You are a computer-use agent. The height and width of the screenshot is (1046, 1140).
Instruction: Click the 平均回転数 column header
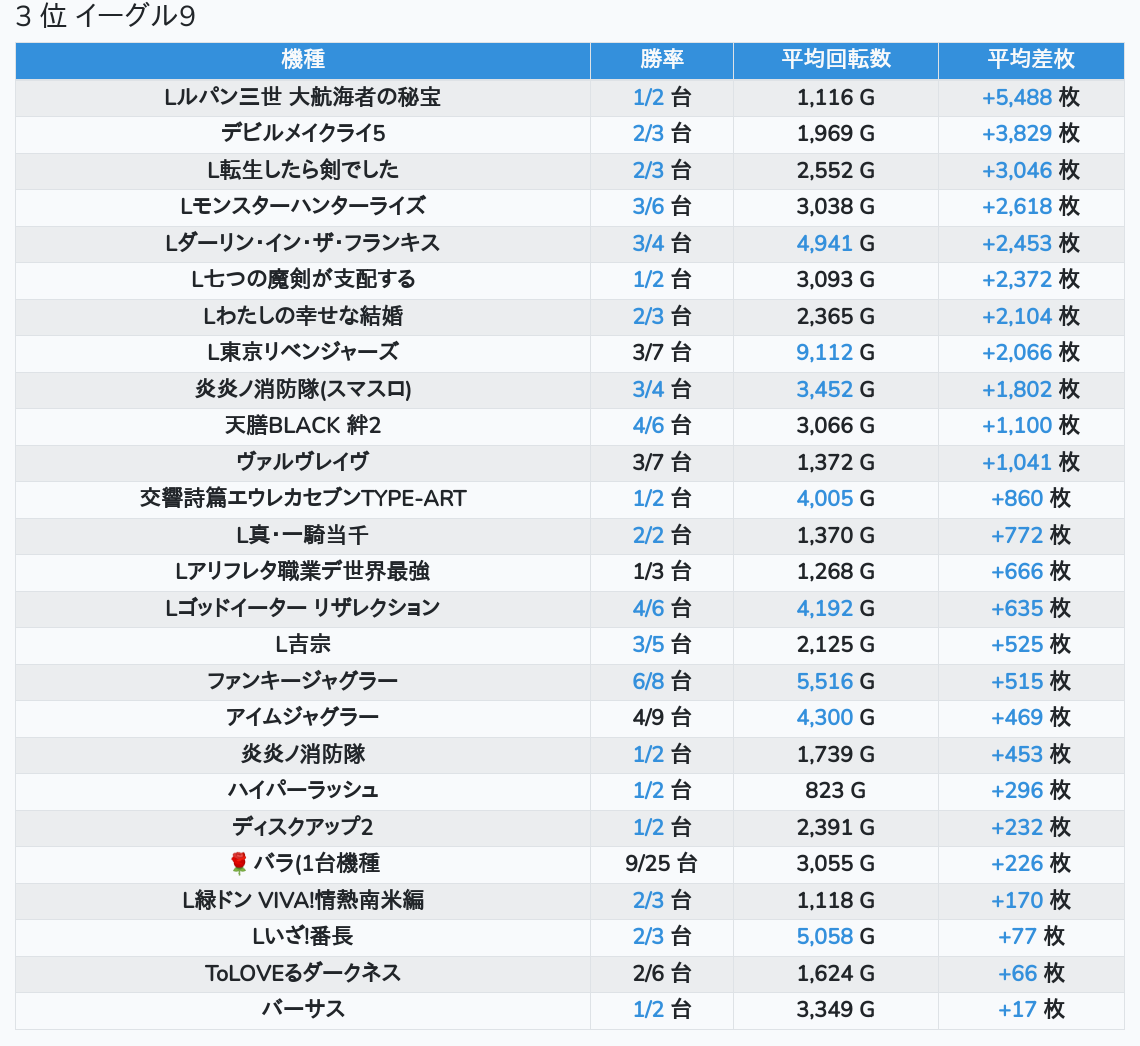[x=836, y=60]
